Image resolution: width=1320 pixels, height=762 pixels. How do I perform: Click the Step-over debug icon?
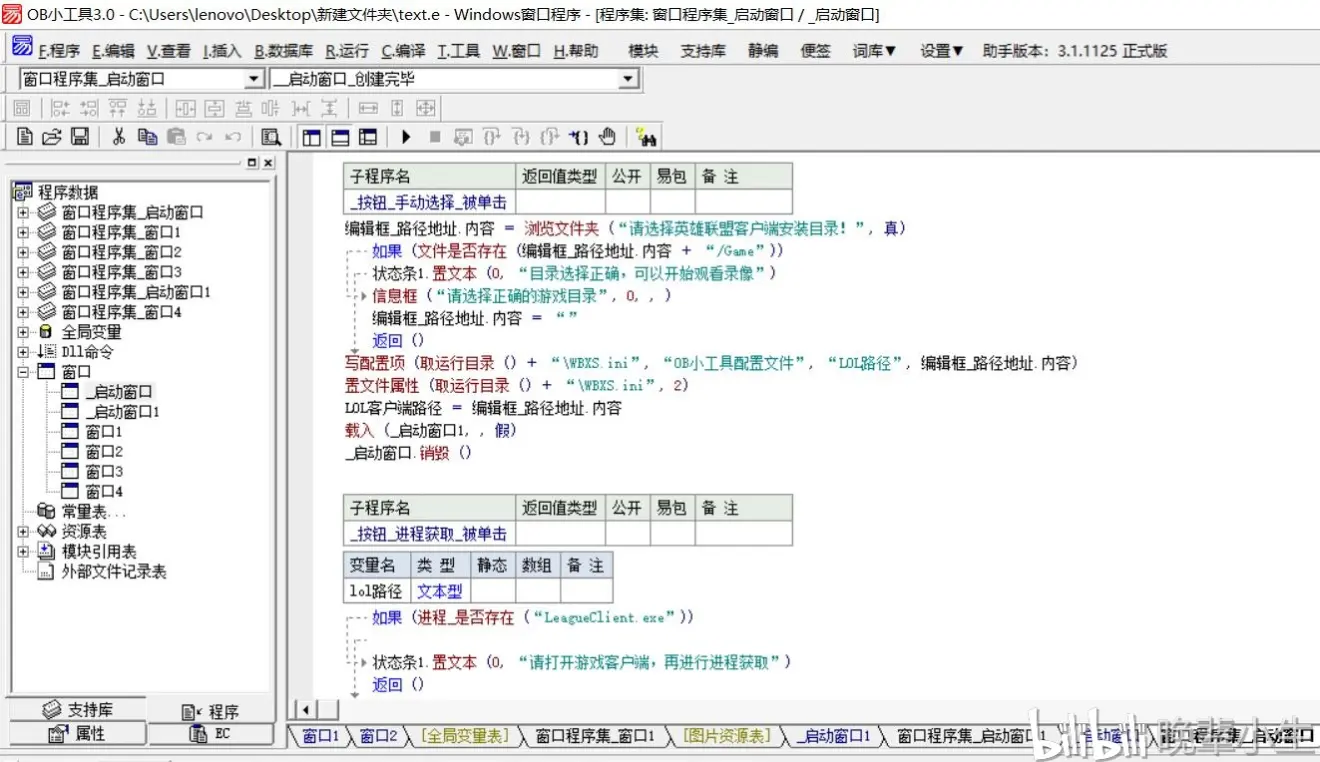491,137
